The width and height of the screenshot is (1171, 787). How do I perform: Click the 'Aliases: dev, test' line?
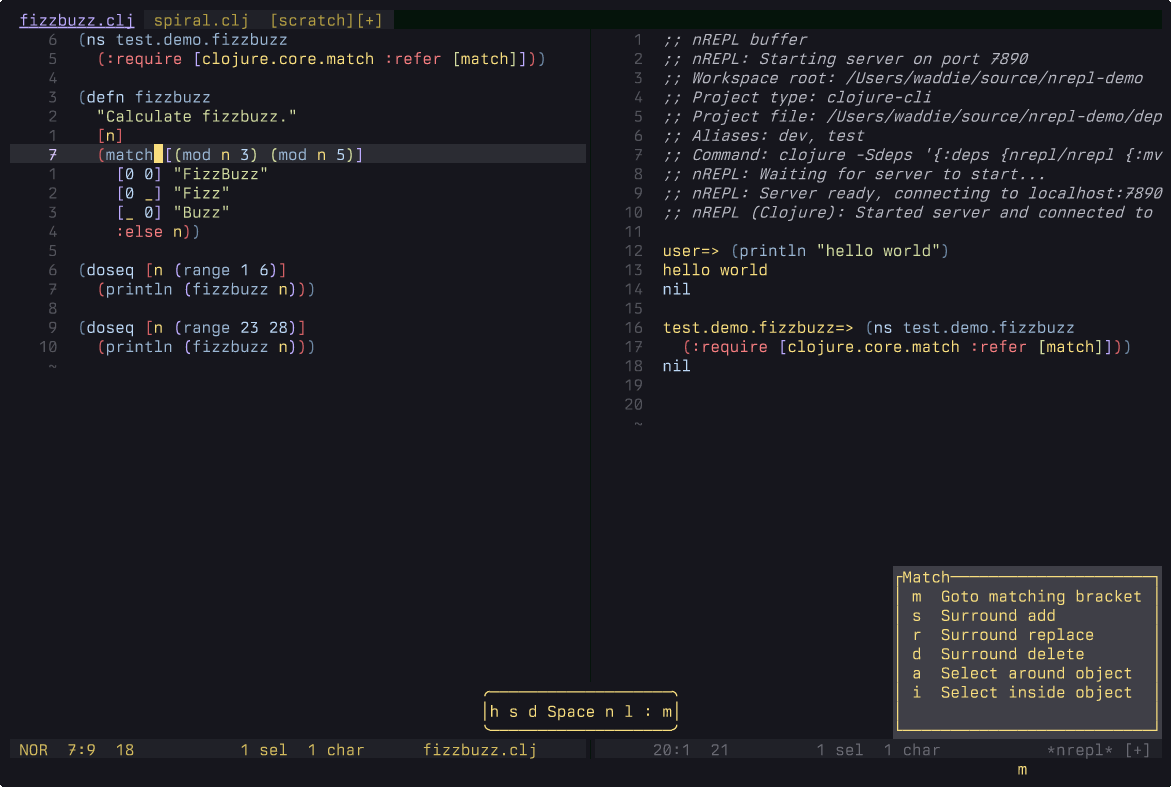pos(763,136)
